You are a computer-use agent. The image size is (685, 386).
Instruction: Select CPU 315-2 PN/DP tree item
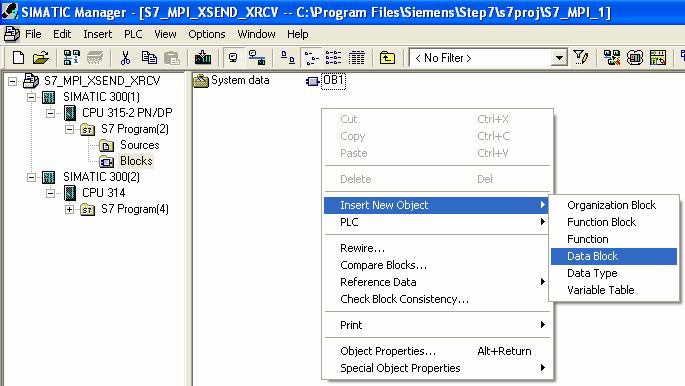[127, 113]
